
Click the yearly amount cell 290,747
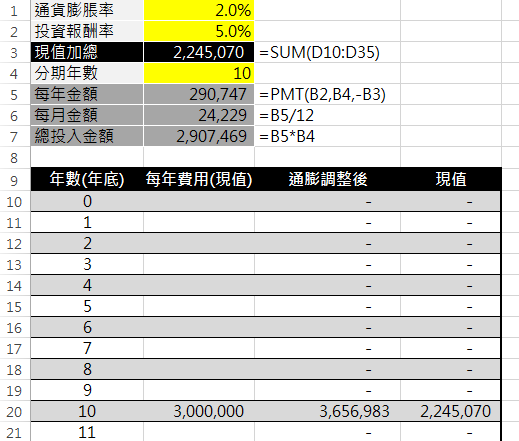pyautogui.click(x=199, y=94)
